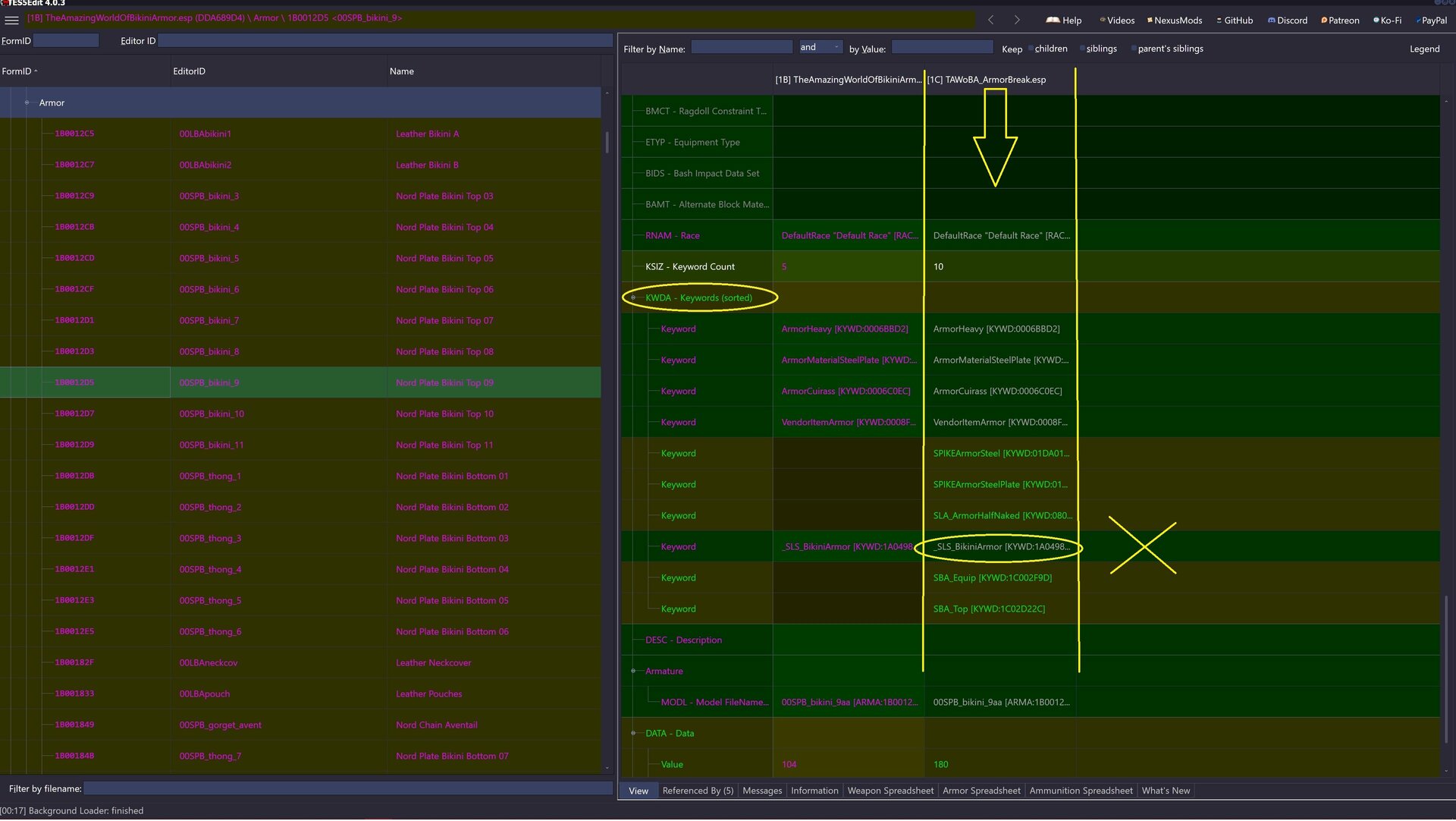Toggle the parent's siblings checkbox
The width and height of the screenshot is (1456, 821).
[1134, 49]
